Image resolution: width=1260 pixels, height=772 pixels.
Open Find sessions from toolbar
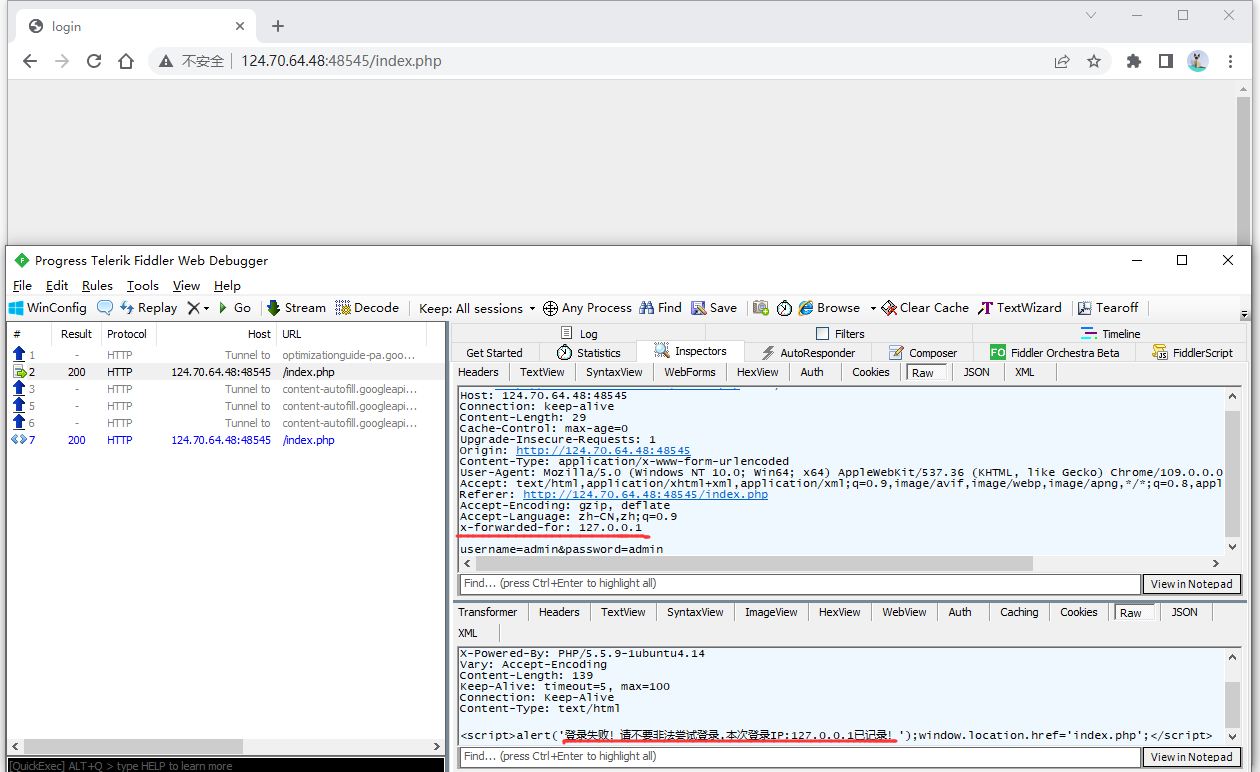click(x=661, y=308)
